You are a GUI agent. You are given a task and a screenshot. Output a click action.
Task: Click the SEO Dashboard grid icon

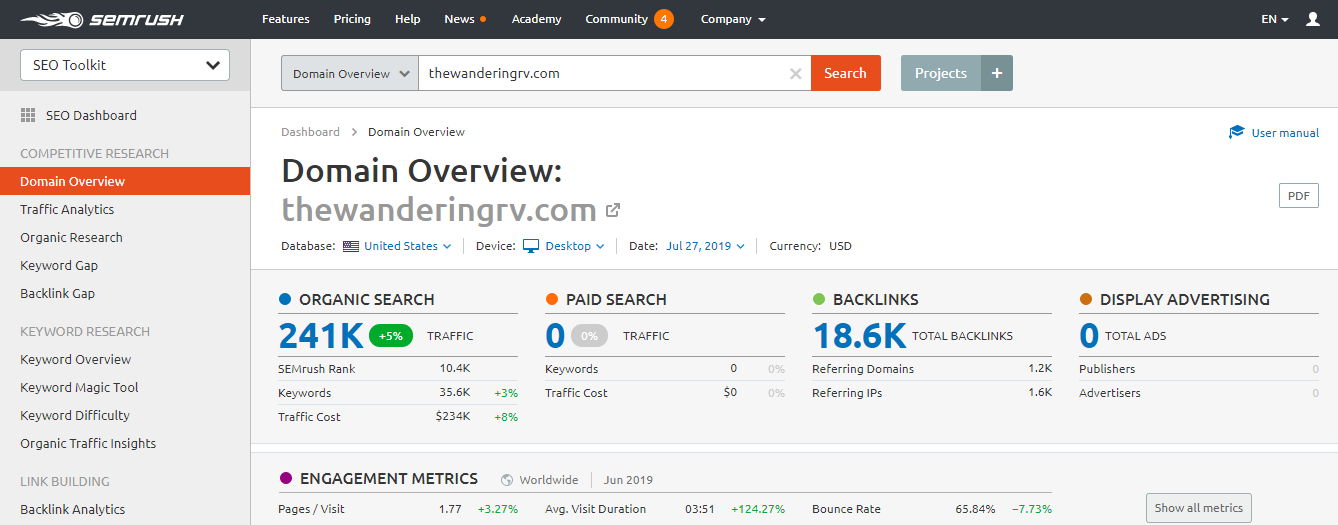[x=28, y=115]
